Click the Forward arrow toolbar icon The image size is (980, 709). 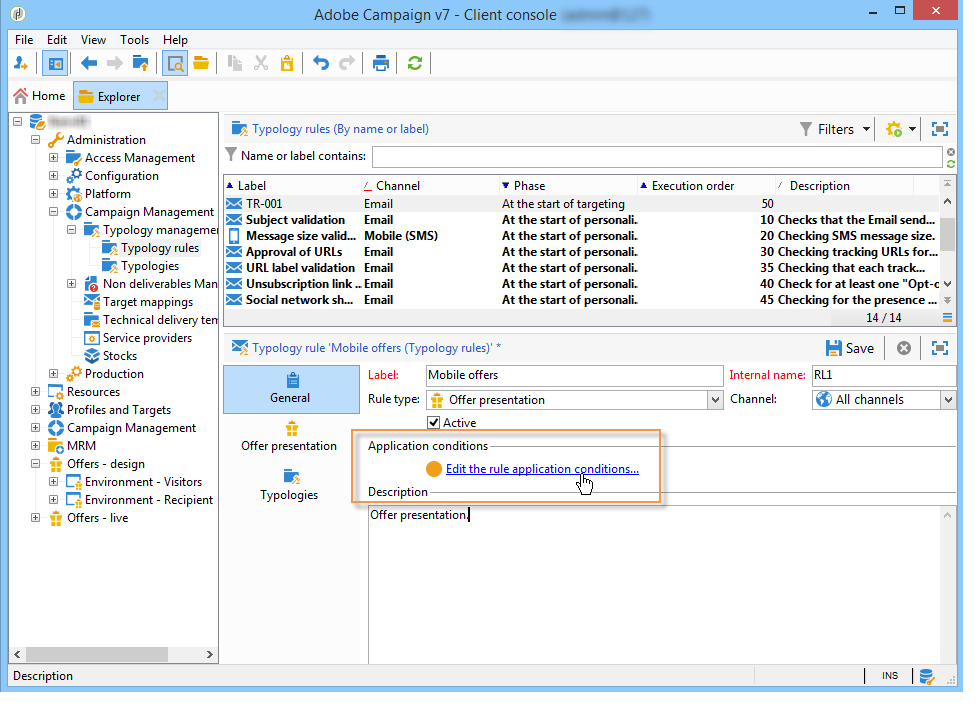[114, 63]
